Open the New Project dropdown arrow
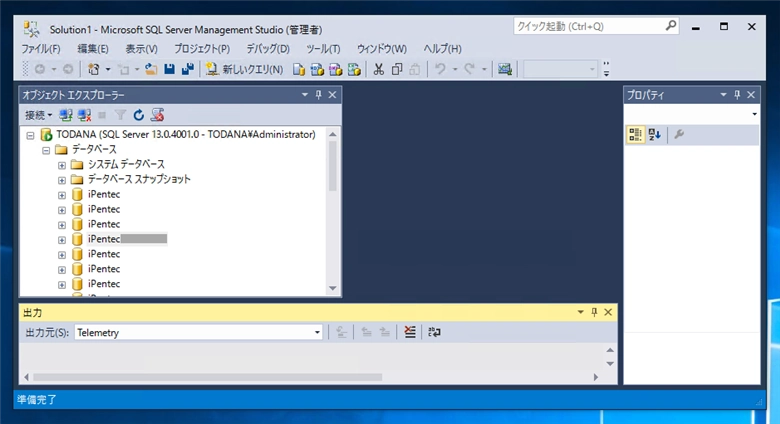780x424 pixels. click(107, 70)
